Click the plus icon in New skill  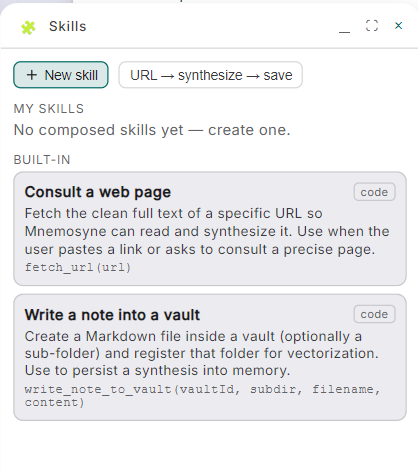32,75
